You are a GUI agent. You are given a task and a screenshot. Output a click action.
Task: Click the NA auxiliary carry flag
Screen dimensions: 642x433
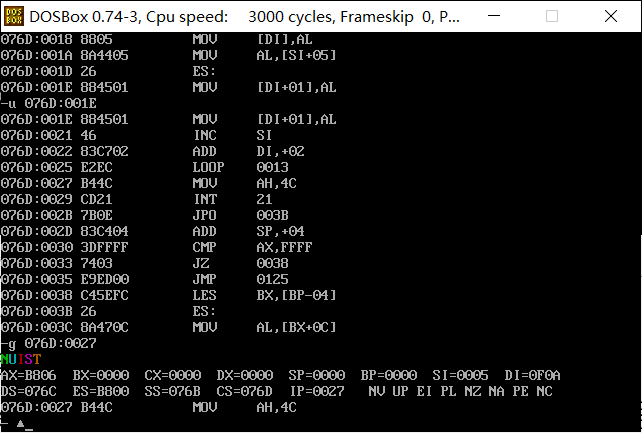(x=496, y=391)
